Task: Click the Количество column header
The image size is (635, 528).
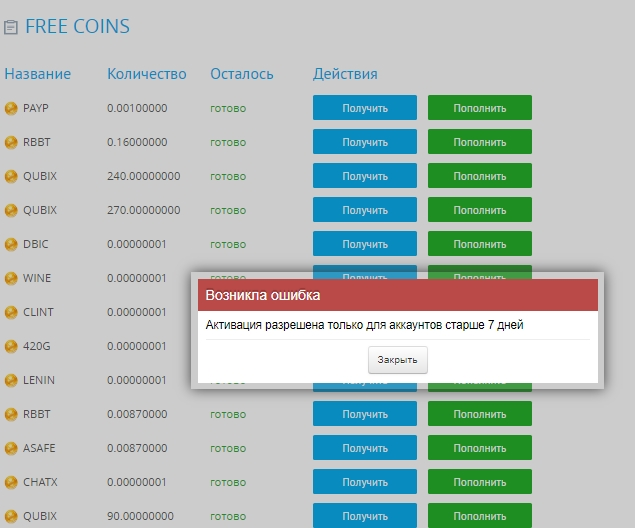Action: (x=147, y=74)
